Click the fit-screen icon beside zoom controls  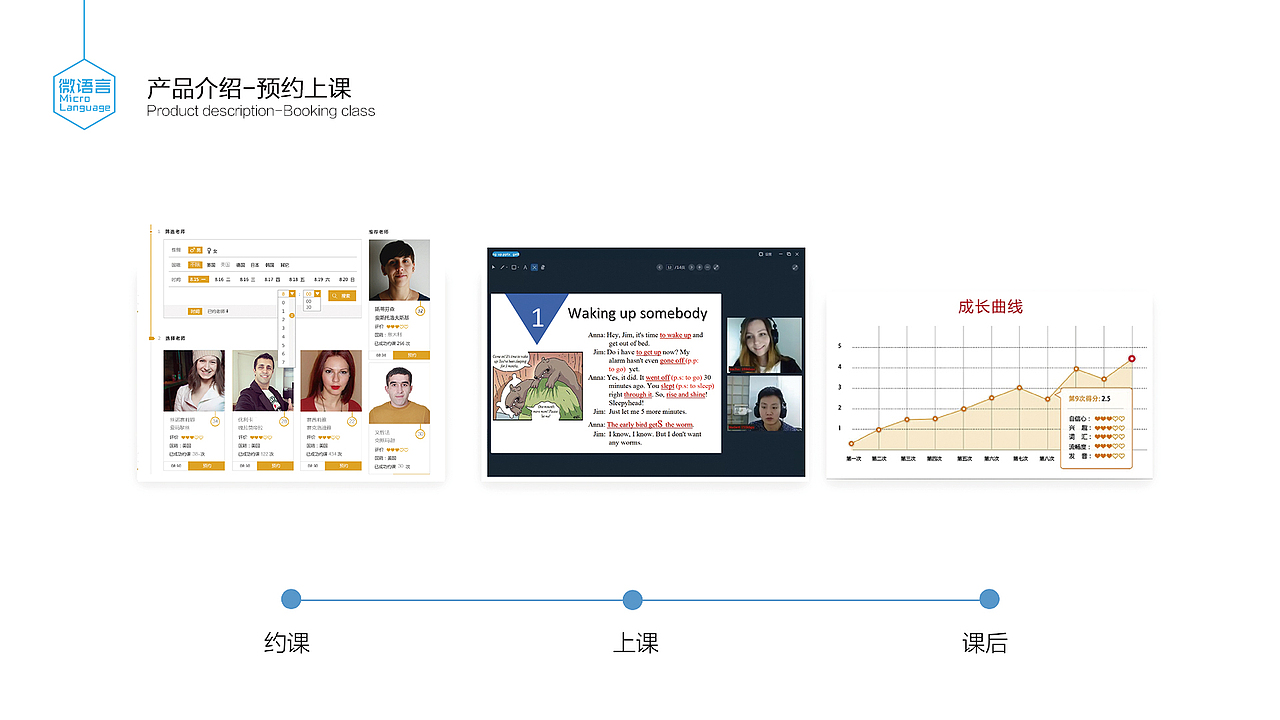(716, 267)
